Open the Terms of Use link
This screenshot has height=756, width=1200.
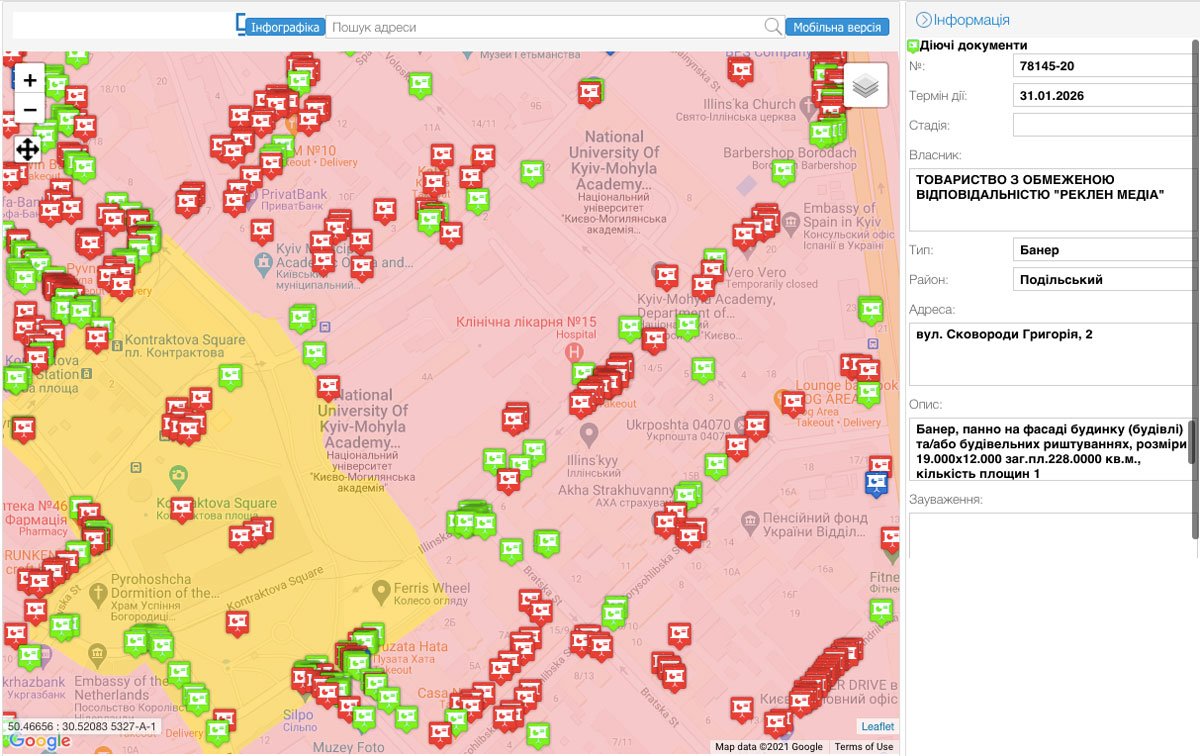click(864, 747)
